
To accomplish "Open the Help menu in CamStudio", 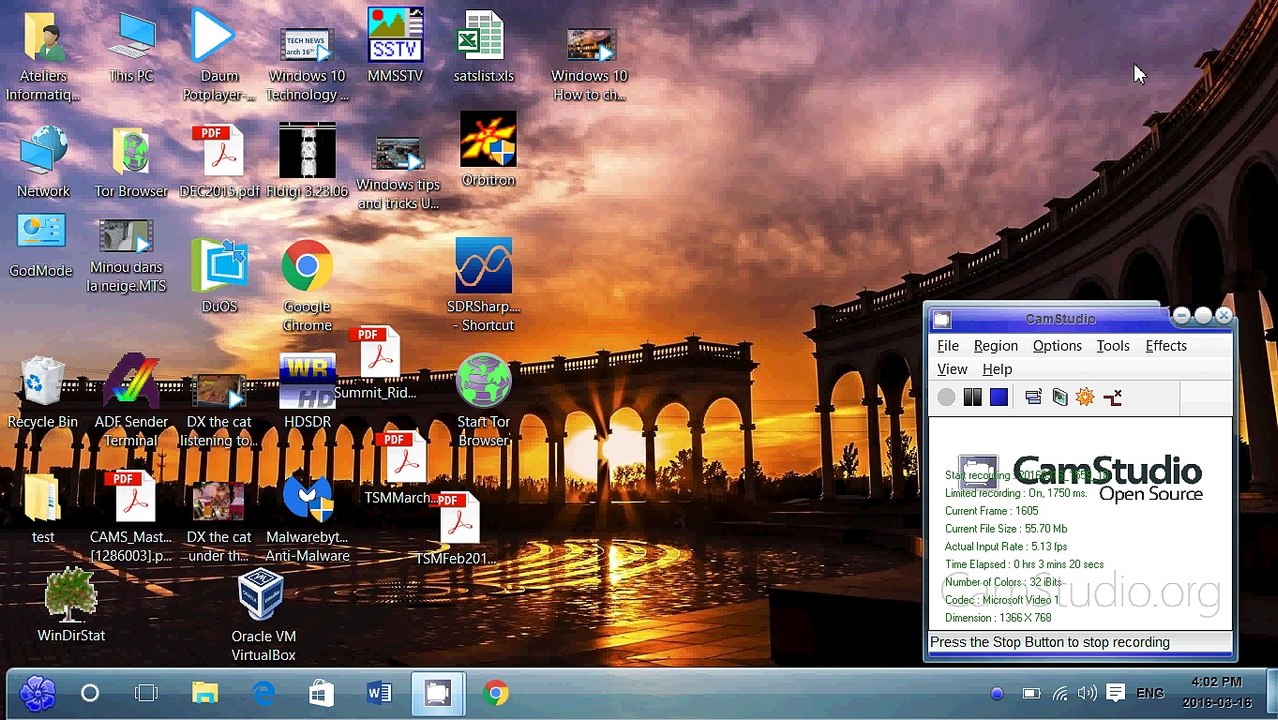I will point(997,369).
